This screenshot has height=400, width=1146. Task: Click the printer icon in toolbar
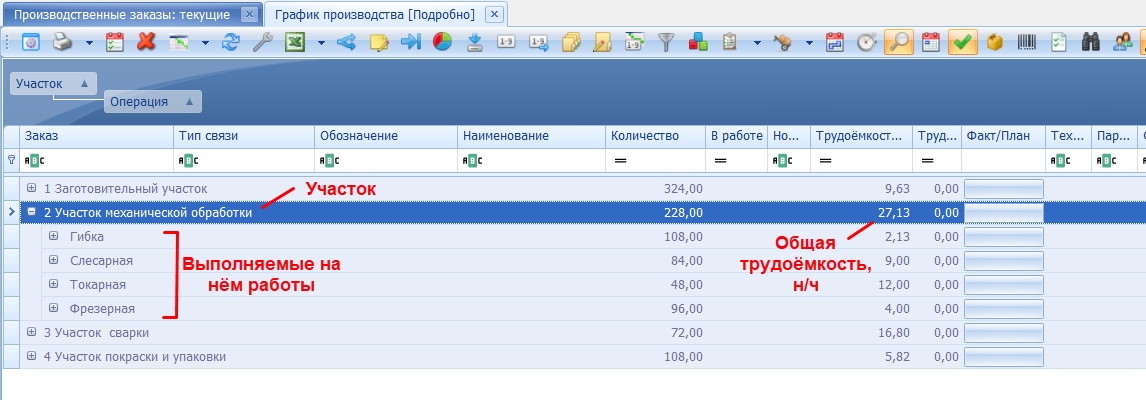click(63, 42)
